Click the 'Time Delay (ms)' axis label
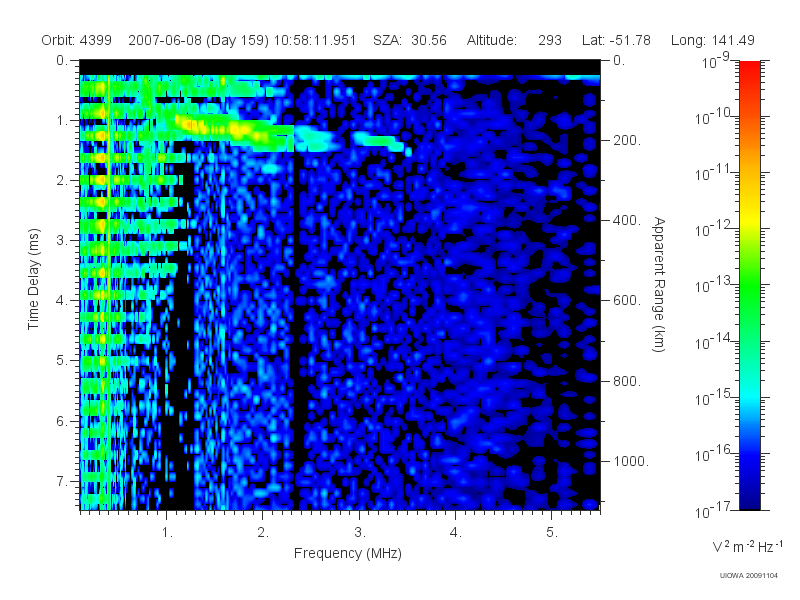800x600 pixels. click(x=33, y=279)
